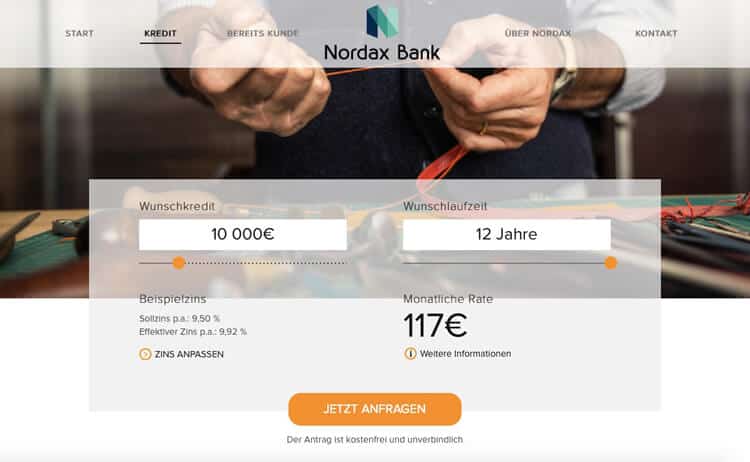The width and height of the screenshot is (750, 462).
Task: Select the KREDIT navigation tab
Action: click(x=160, y=33)
